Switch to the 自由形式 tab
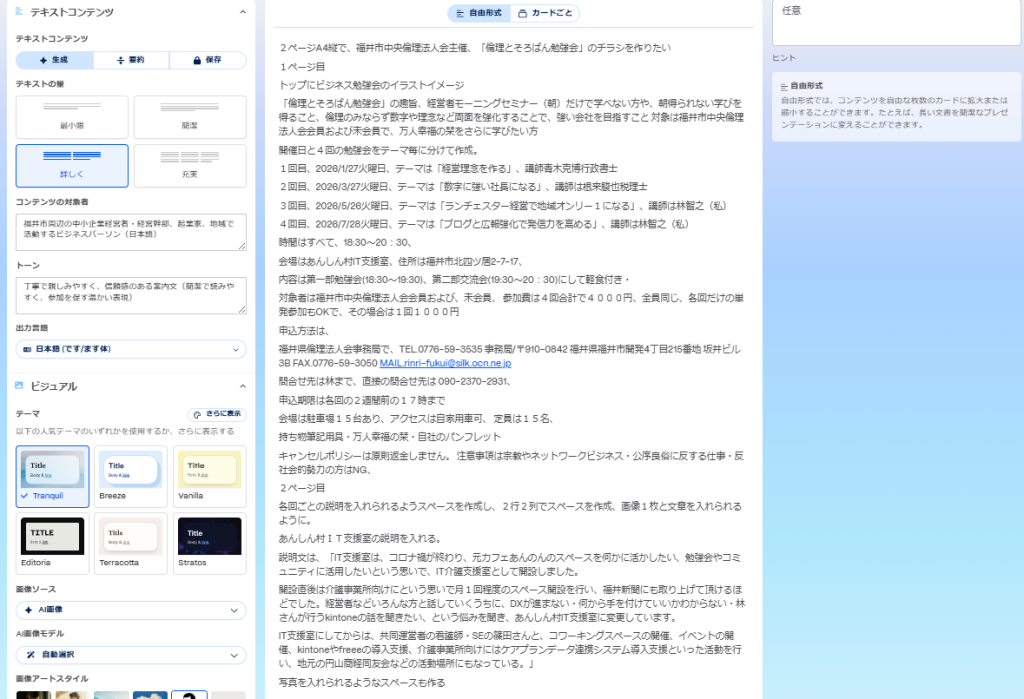The width and height of the screenshot is (1024, 699). (480, 13)
